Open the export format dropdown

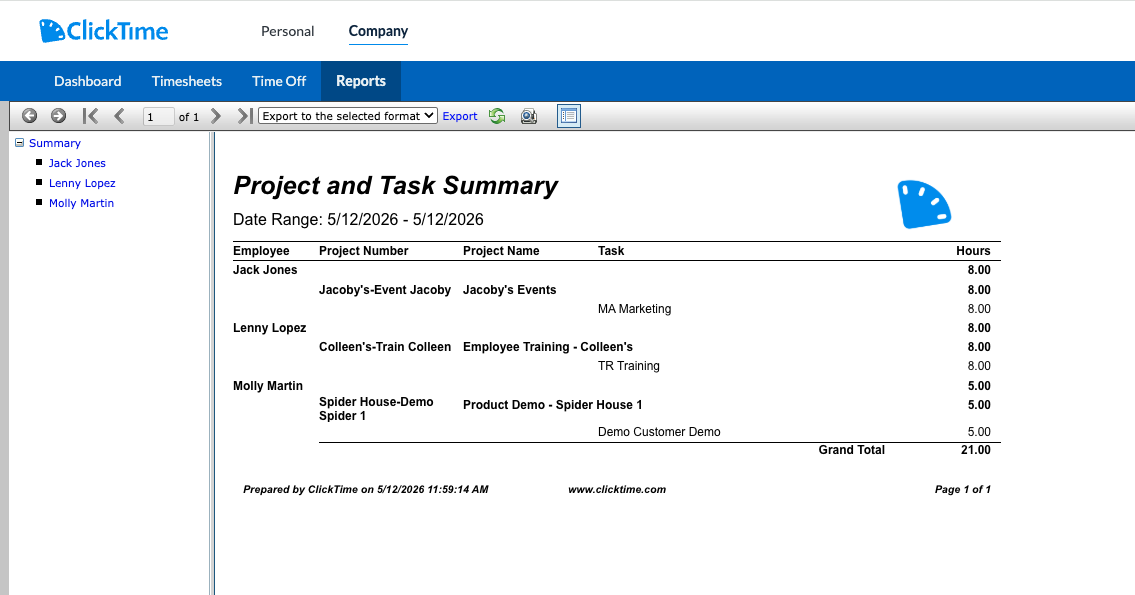point(348,116)
